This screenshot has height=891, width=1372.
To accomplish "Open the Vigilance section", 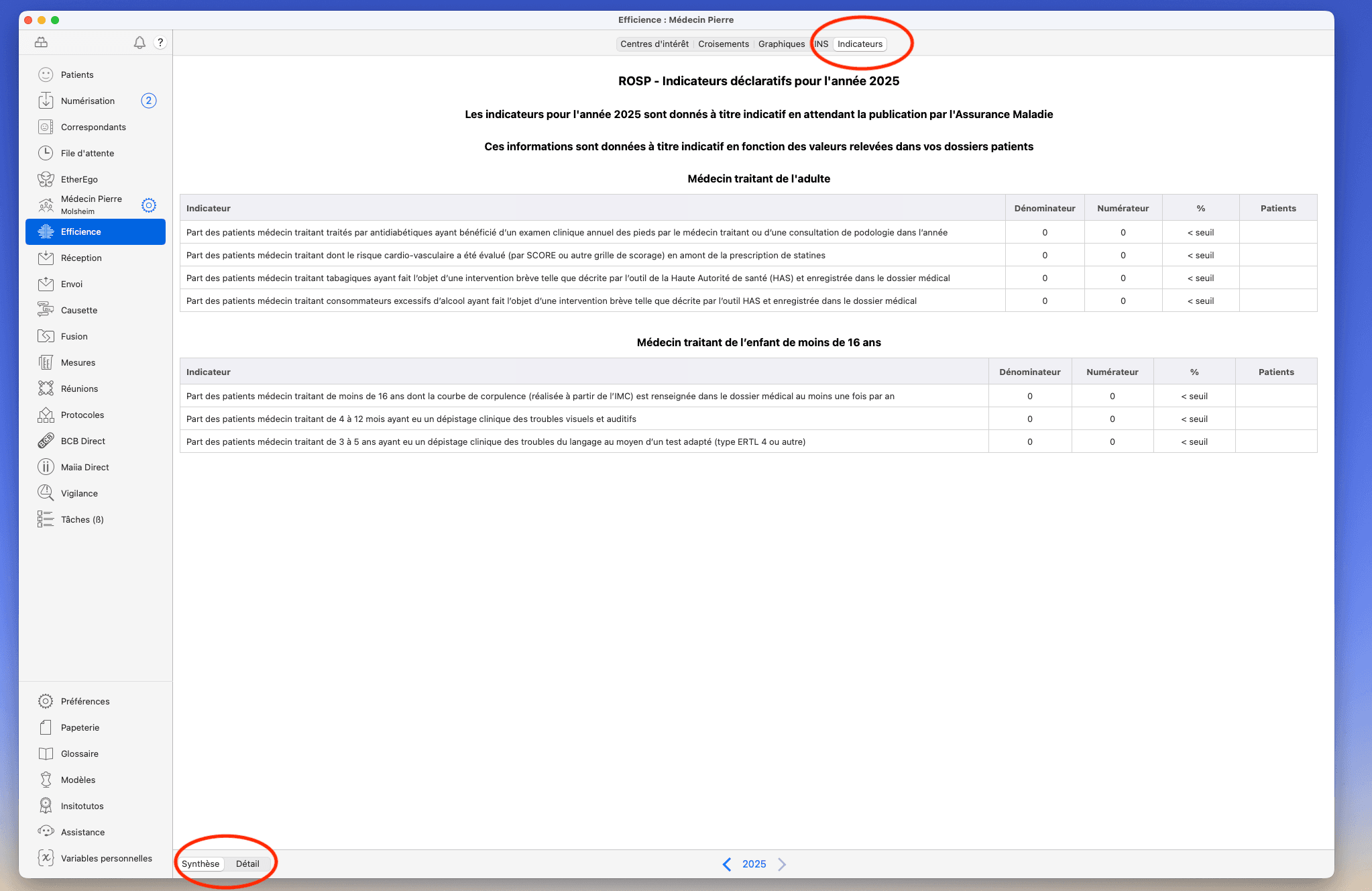I will (79, 493).
